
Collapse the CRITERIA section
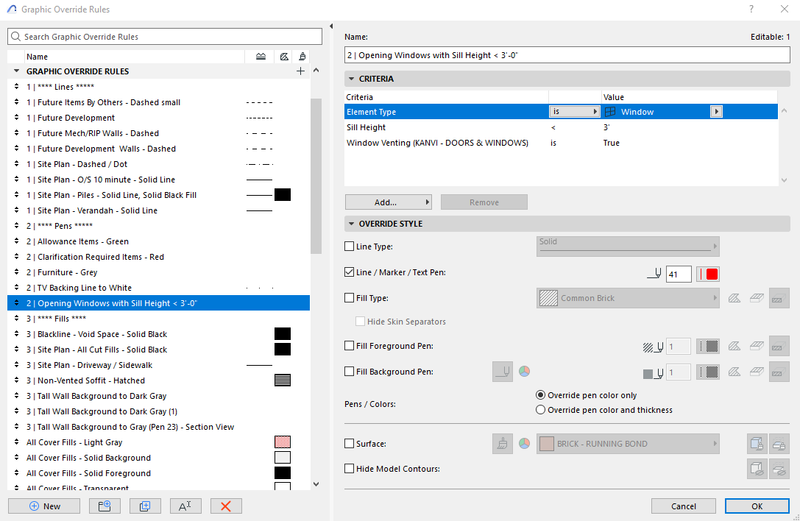351,79
